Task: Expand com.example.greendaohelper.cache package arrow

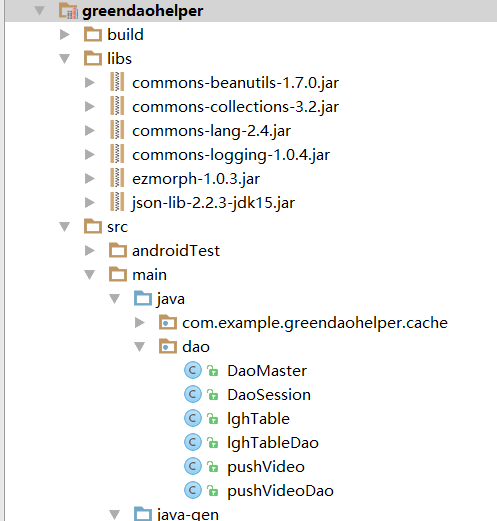Action: 140,322
